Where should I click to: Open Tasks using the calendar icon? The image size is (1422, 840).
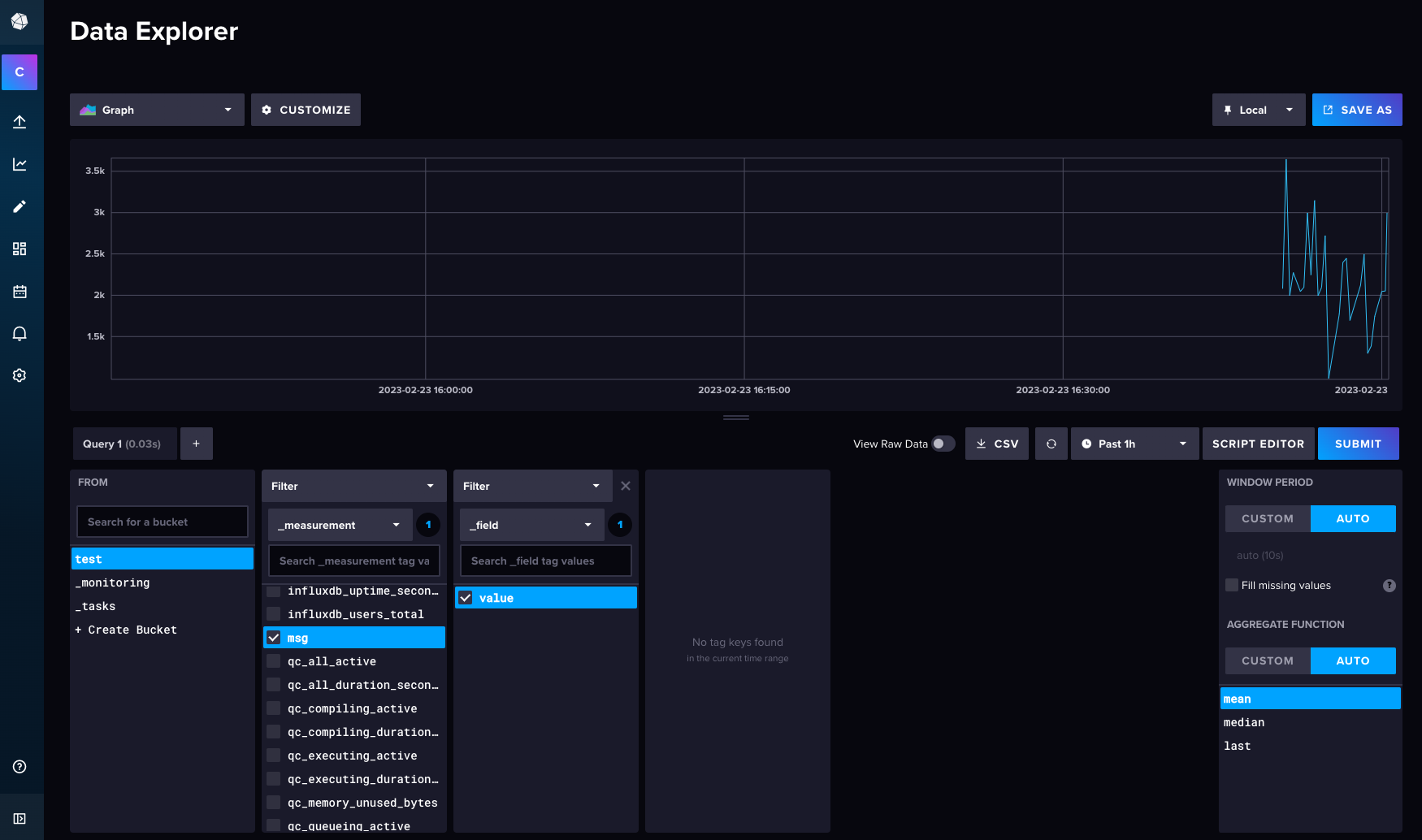pos(20,291)
